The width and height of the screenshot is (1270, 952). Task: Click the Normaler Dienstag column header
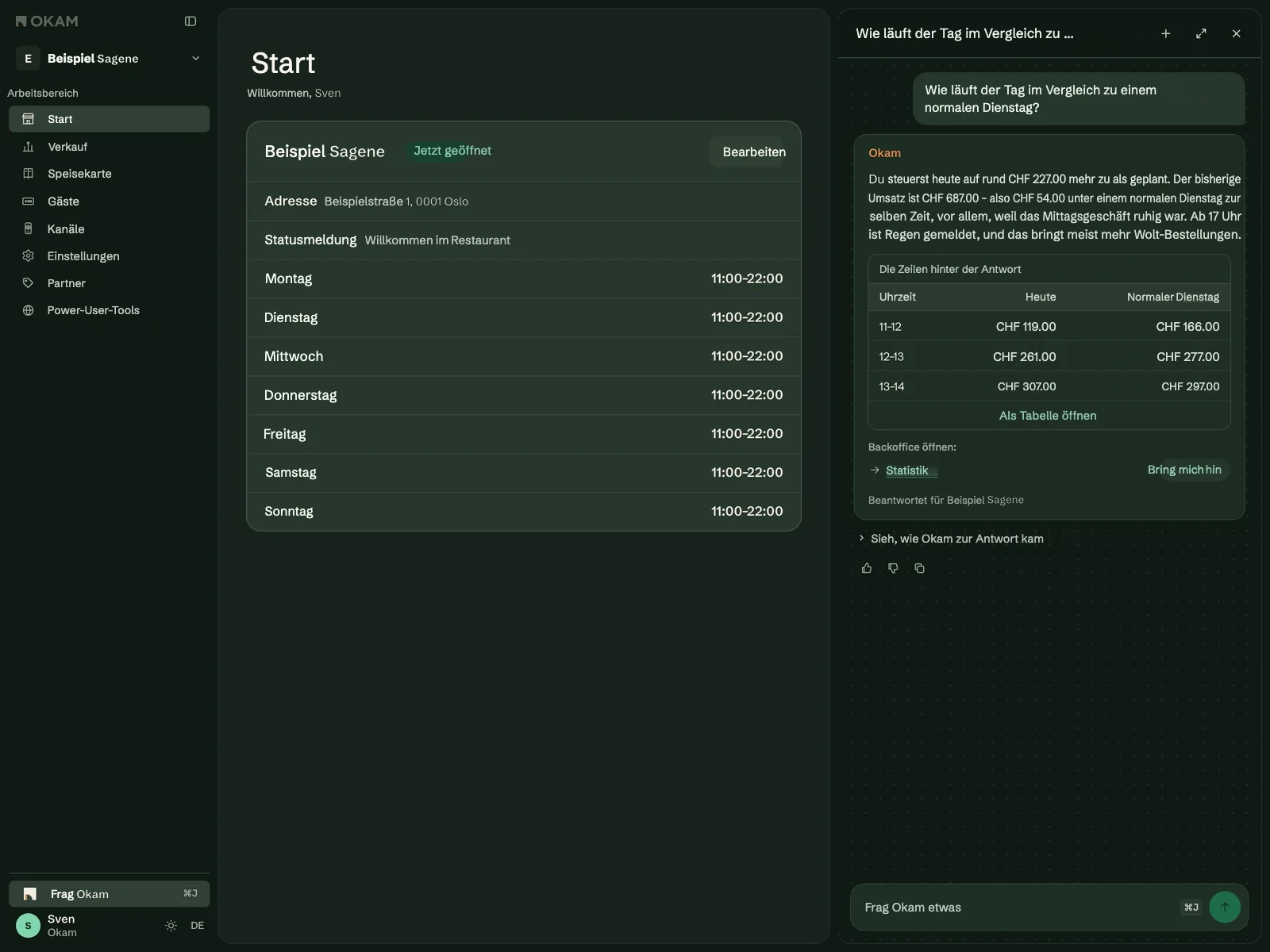click(1173, 297)
